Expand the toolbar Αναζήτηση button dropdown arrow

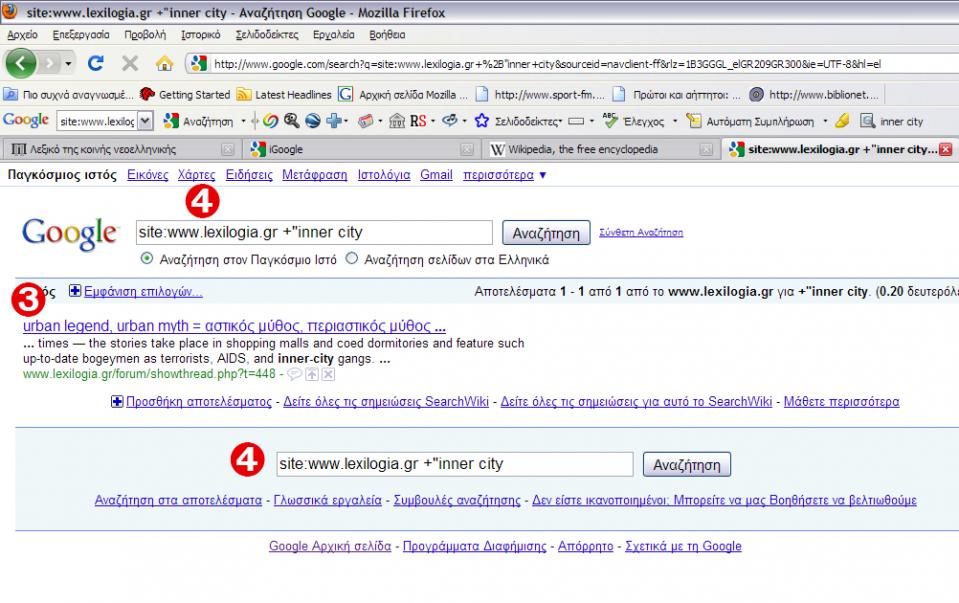point(243,121)
